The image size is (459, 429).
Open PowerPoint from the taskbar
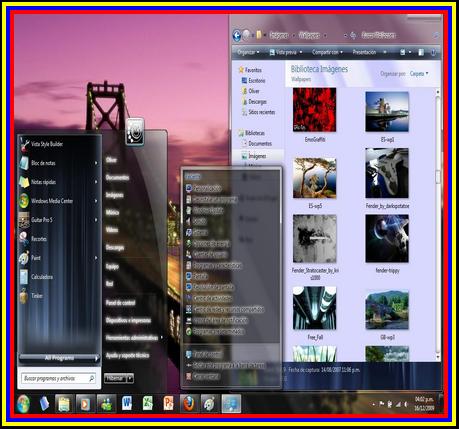click(x=168, y=403)
